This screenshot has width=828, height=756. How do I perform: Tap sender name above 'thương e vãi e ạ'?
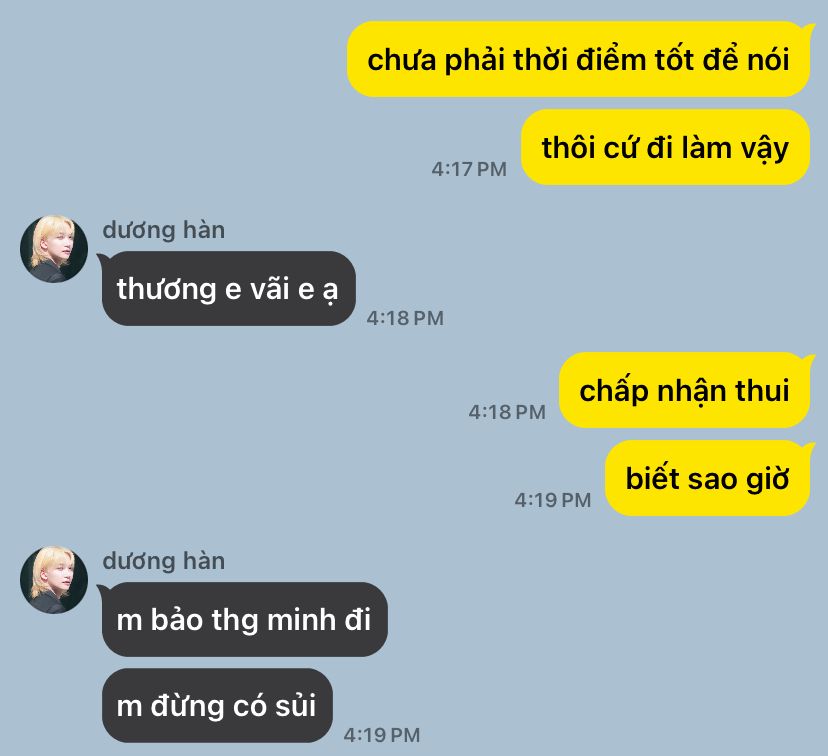click(x=164, y=230)
